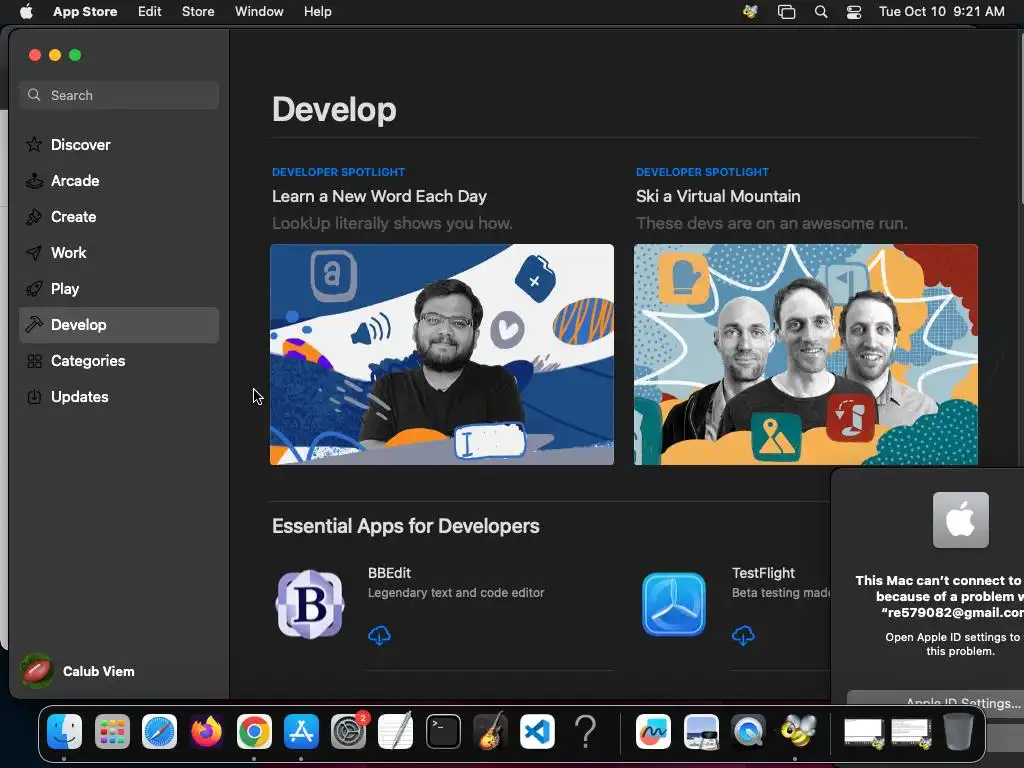Screen dimensions: 1024x768
Task: Open Control Center in menu bar
Action: point(854,12)
